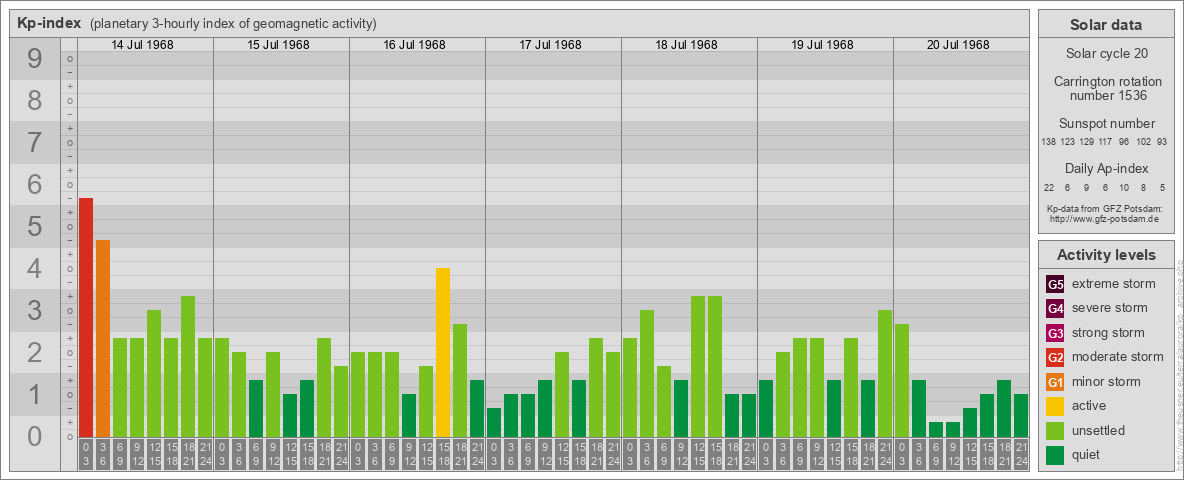1184x480 pixels.
Task: Open the www.gfz-potsdam.de link
Action: 1103,219
